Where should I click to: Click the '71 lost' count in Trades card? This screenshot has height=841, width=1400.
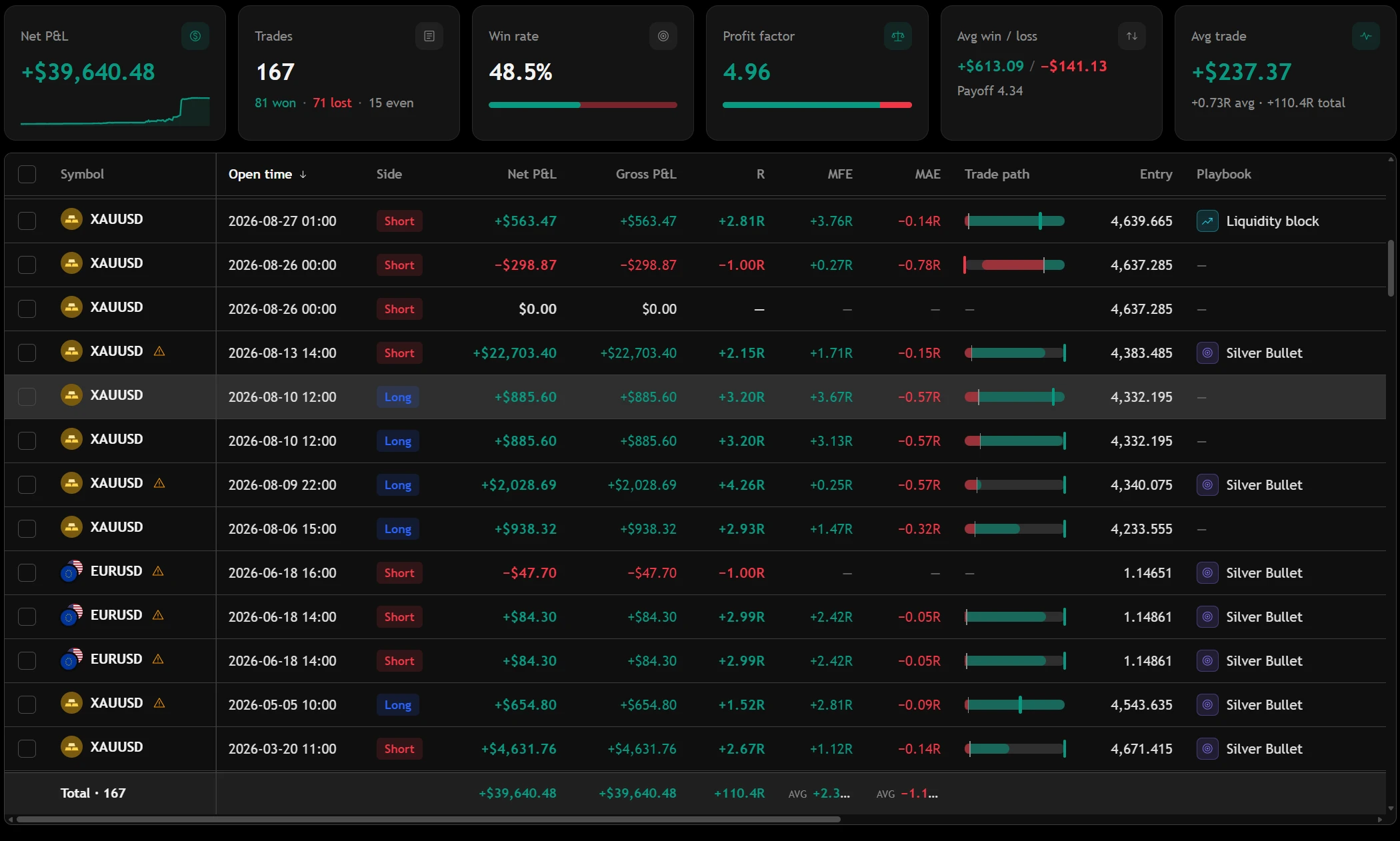(332, 103)
